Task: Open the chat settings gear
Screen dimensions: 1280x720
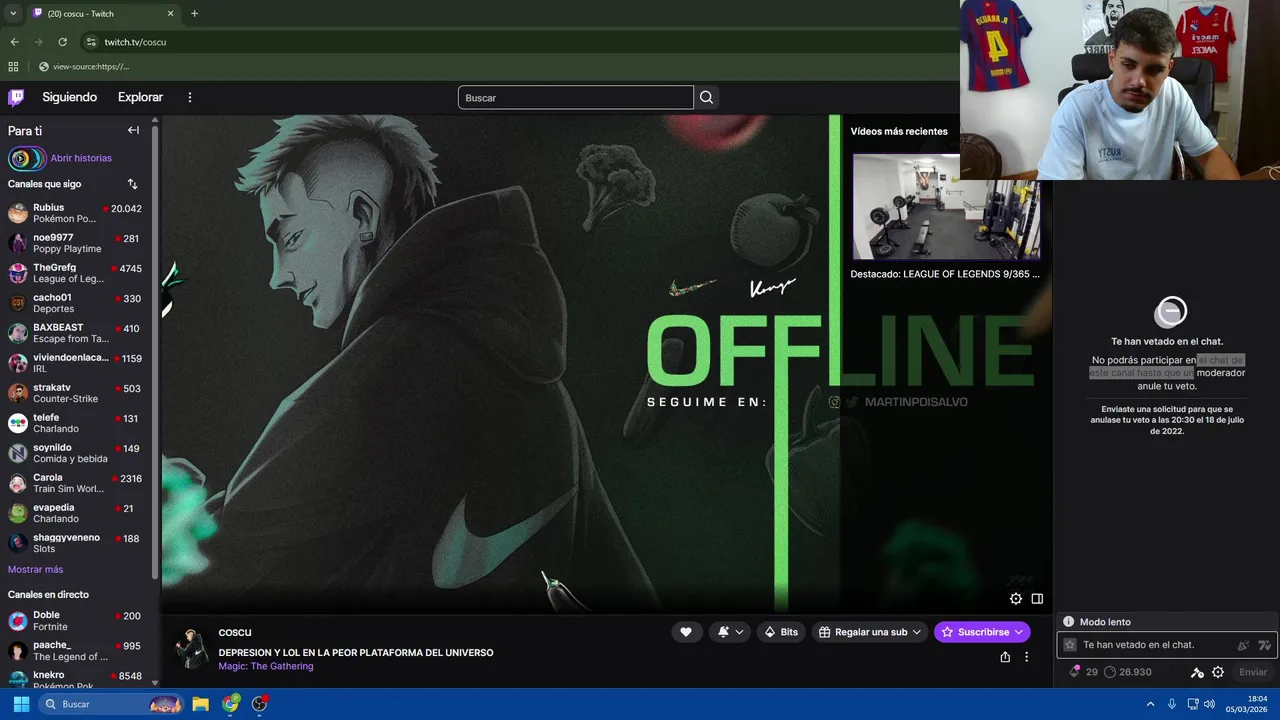Action: (x=1218, y=672)
